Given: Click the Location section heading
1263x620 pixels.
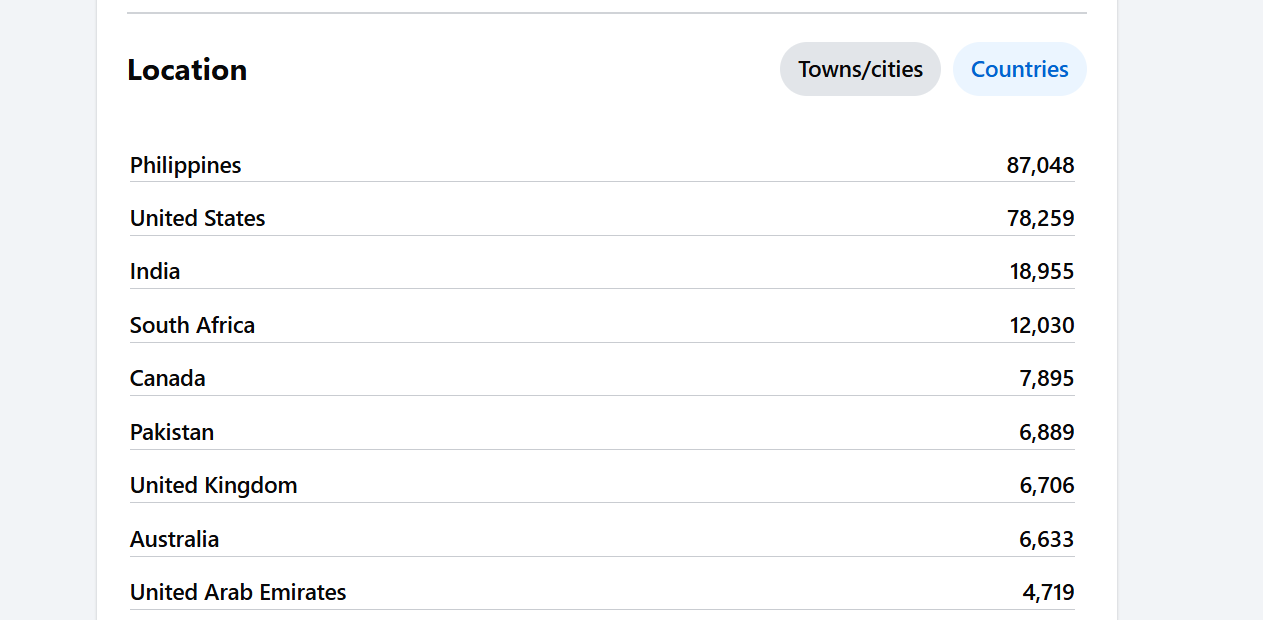Looking at the screenshot, I should click(x=187, y=70).
